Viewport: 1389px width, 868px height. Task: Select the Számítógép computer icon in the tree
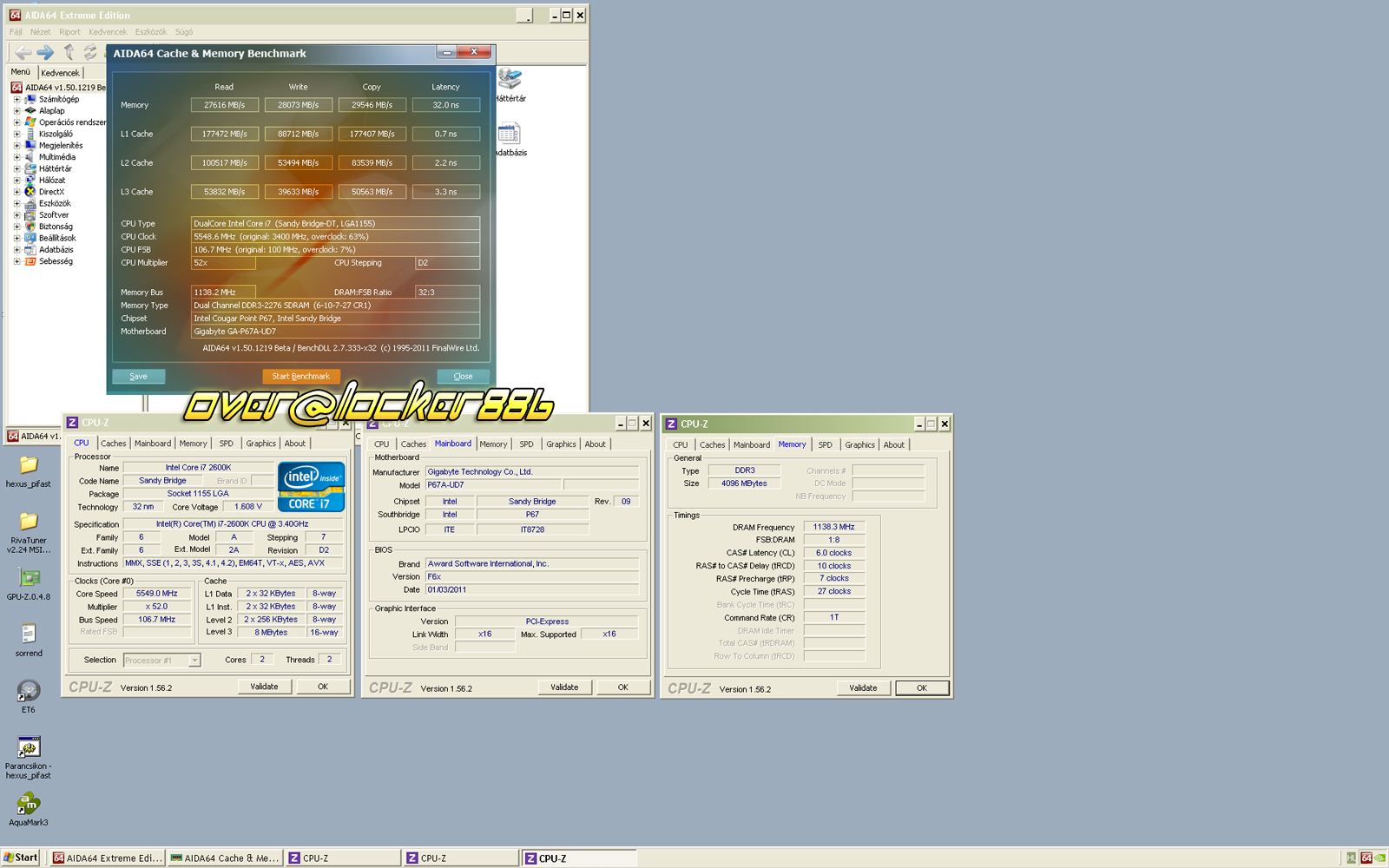click(30, 99)
